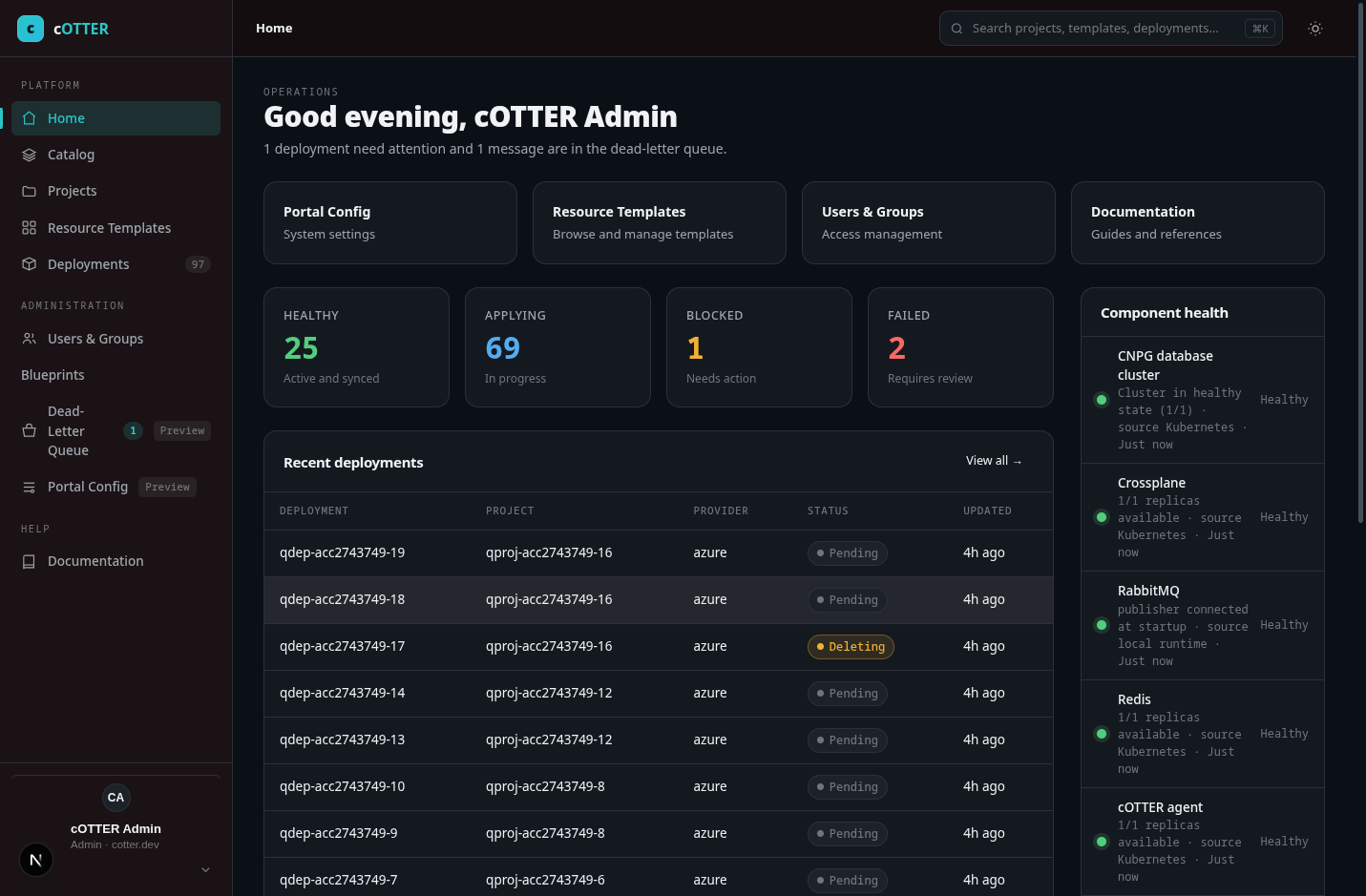The height and width of the screenshot is (896, 1366).
Task: Click Pending badge in qdep-acc2743749-9 row
Action: pyautogui.click(x=848, y=834)
